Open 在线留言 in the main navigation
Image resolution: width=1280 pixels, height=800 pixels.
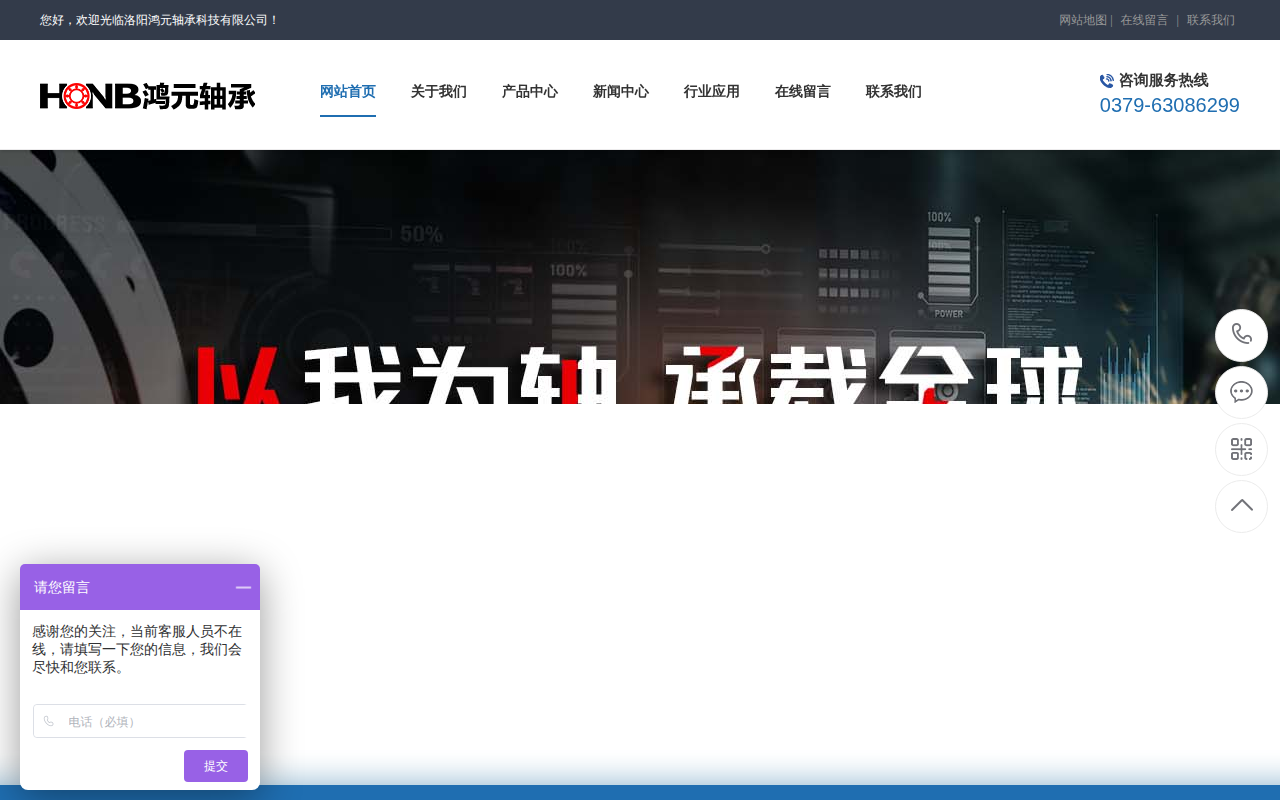point(803,92)
